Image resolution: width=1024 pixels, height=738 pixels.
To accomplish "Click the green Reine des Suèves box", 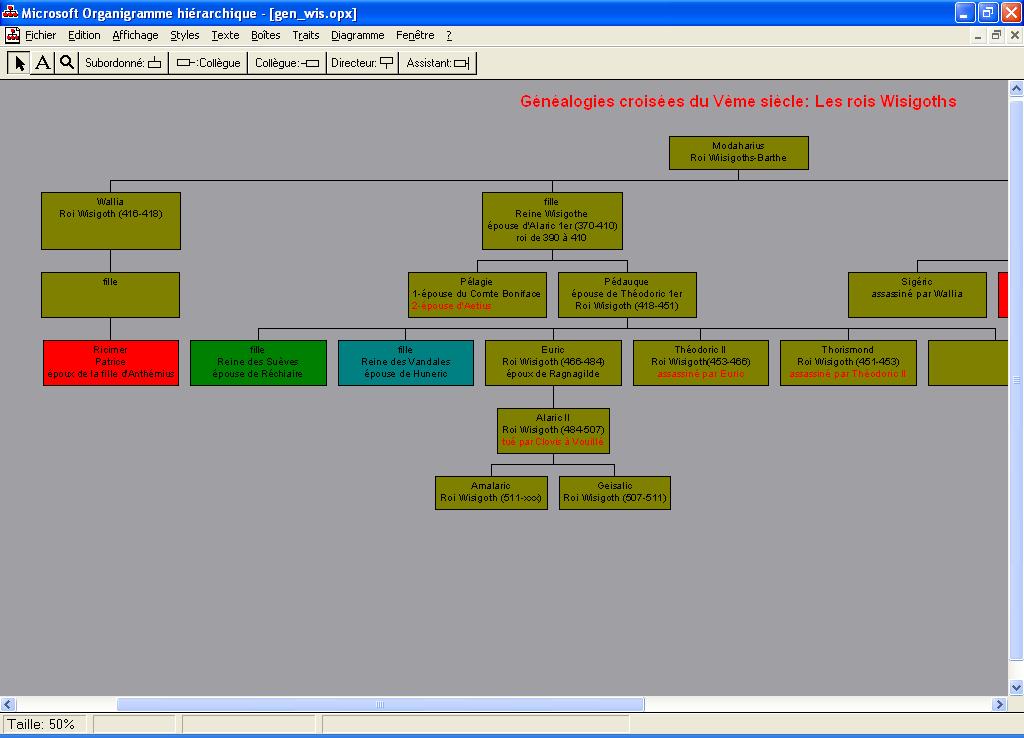I will [x=258, y=362].
